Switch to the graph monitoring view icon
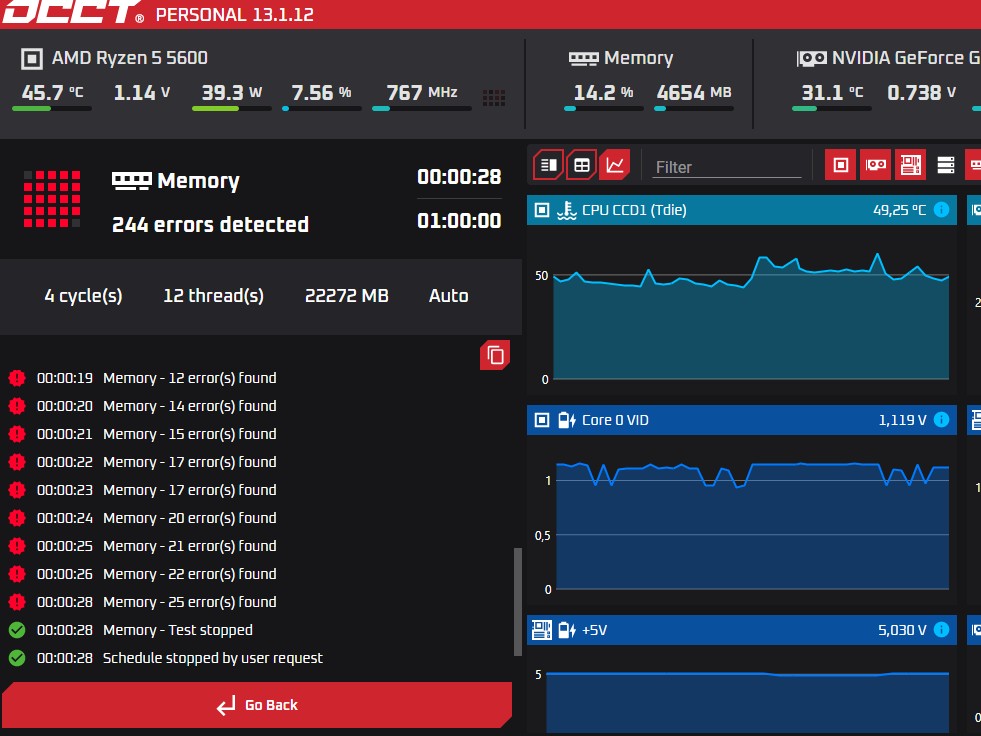The width and height of the screenshot is (981, 736). (x=614, y=165)
